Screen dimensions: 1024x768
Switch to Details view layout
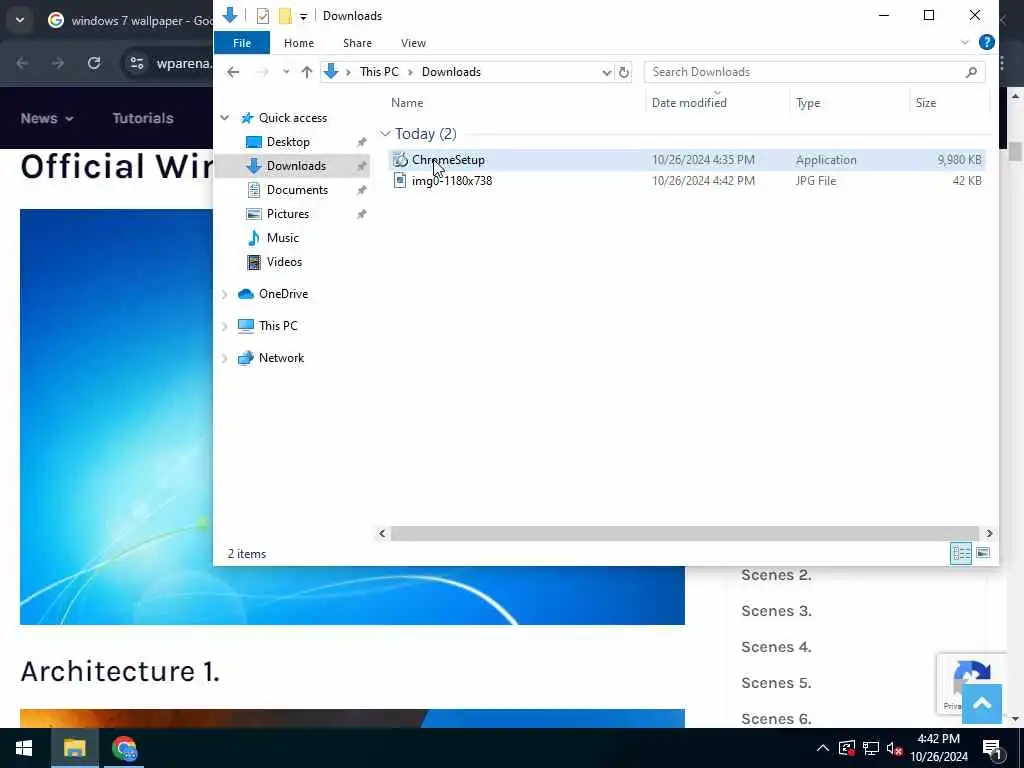(x=961, y=553)
